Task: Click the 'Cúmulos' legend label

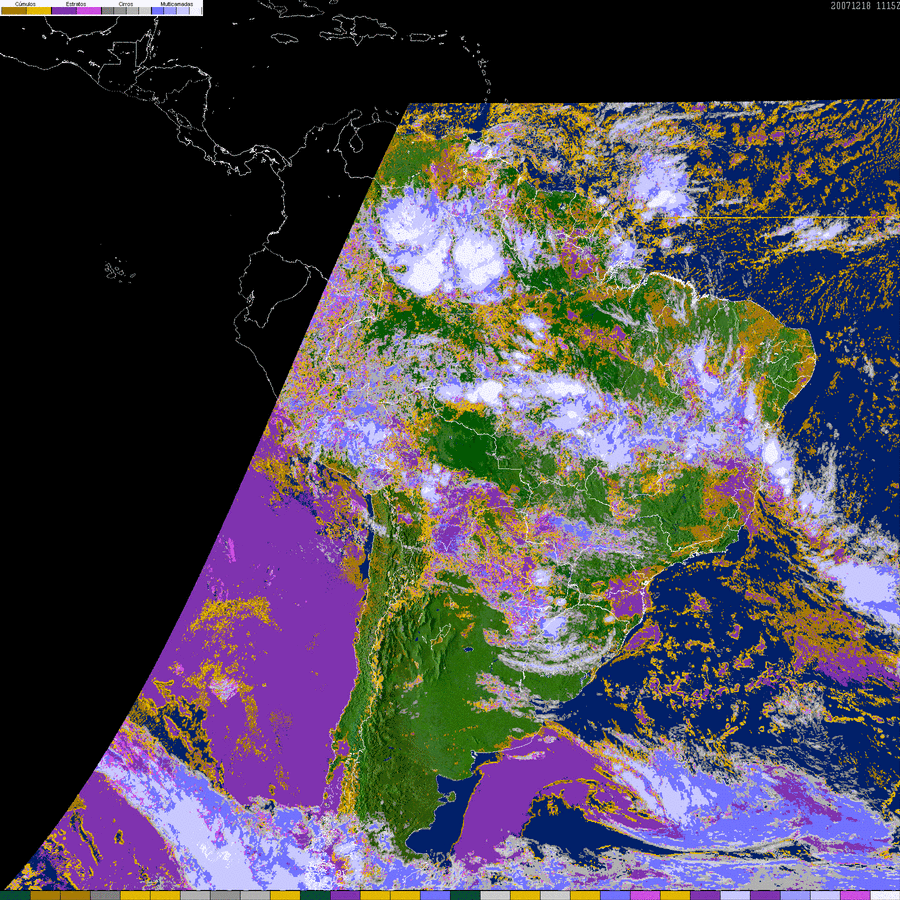Action: point(25,4)
